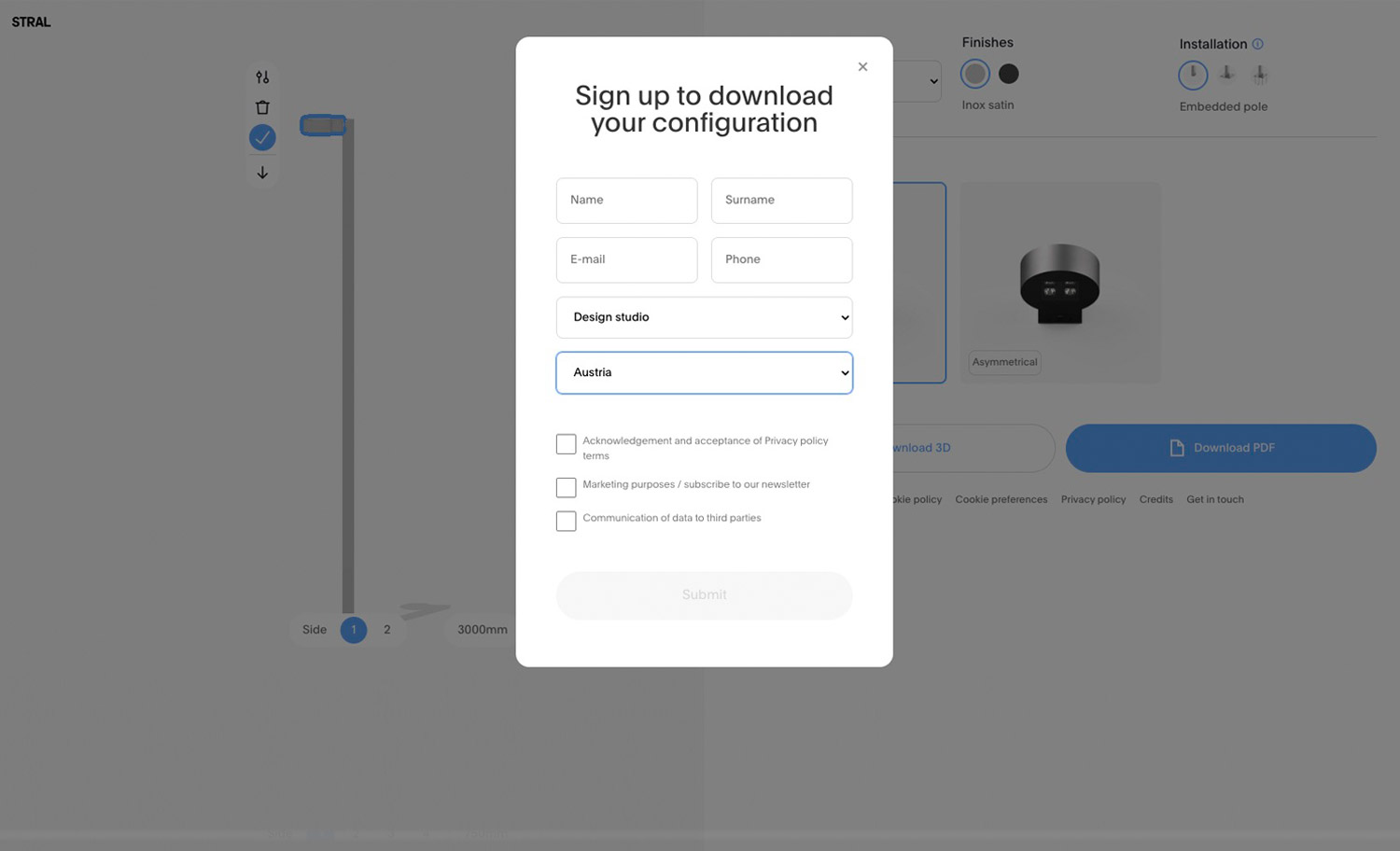Click the Download PDF button
This screenshot has width=1400, height=851.
pyautogui.click(x=1220, y=448)
